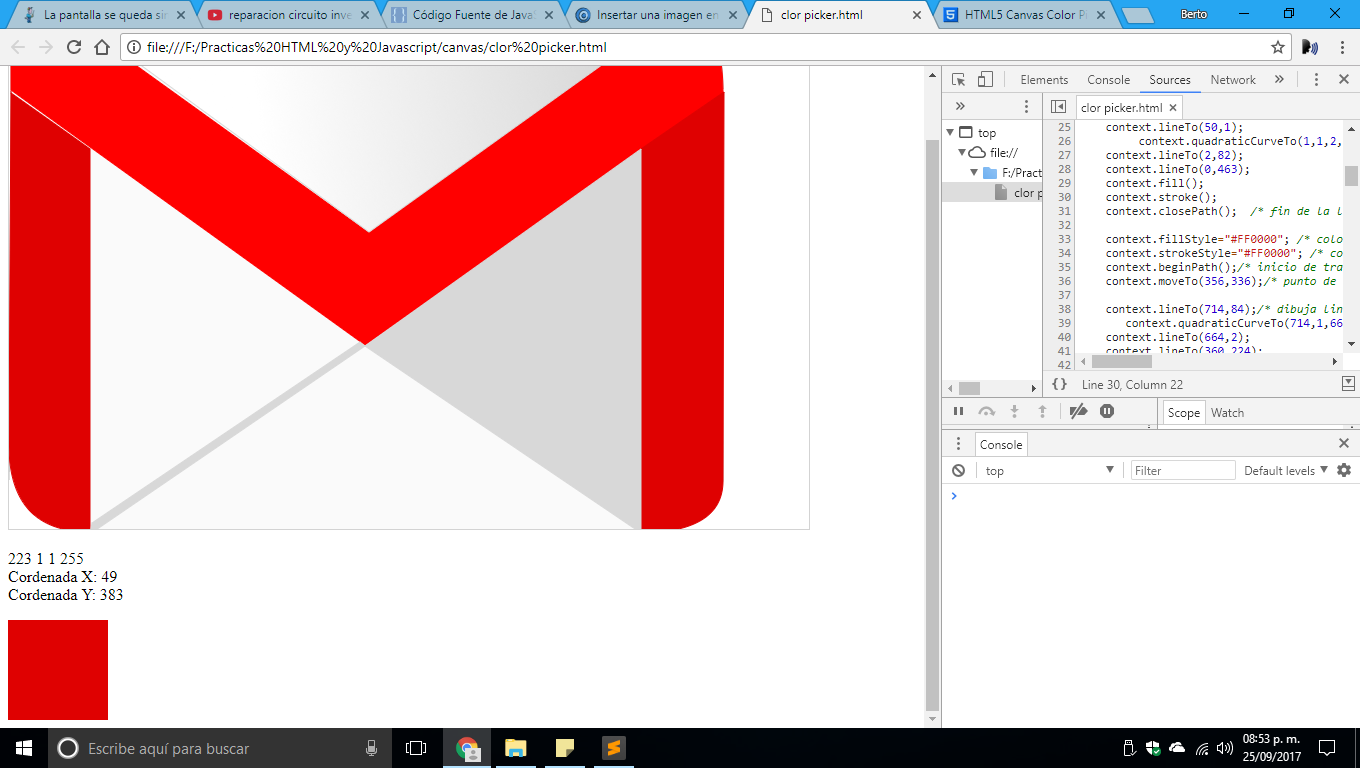Viewport: 1360px width, 768px height.
Task: Open Chrome's main three-dot menu
Action: 1342,47
